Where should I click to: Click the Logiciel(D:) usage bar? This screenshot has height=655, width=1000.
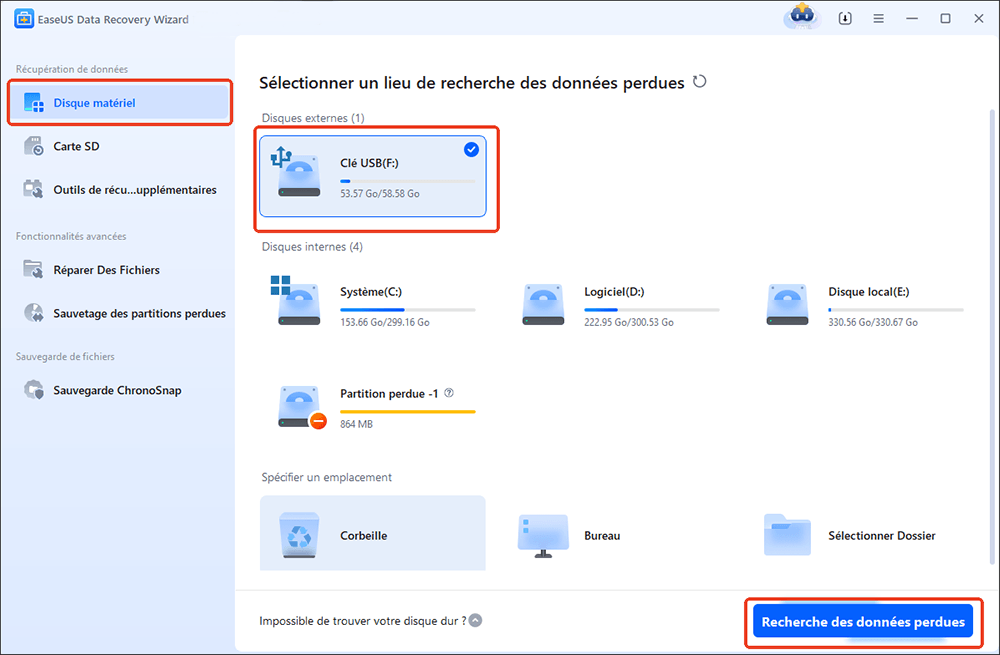click(x=652, y=310)
